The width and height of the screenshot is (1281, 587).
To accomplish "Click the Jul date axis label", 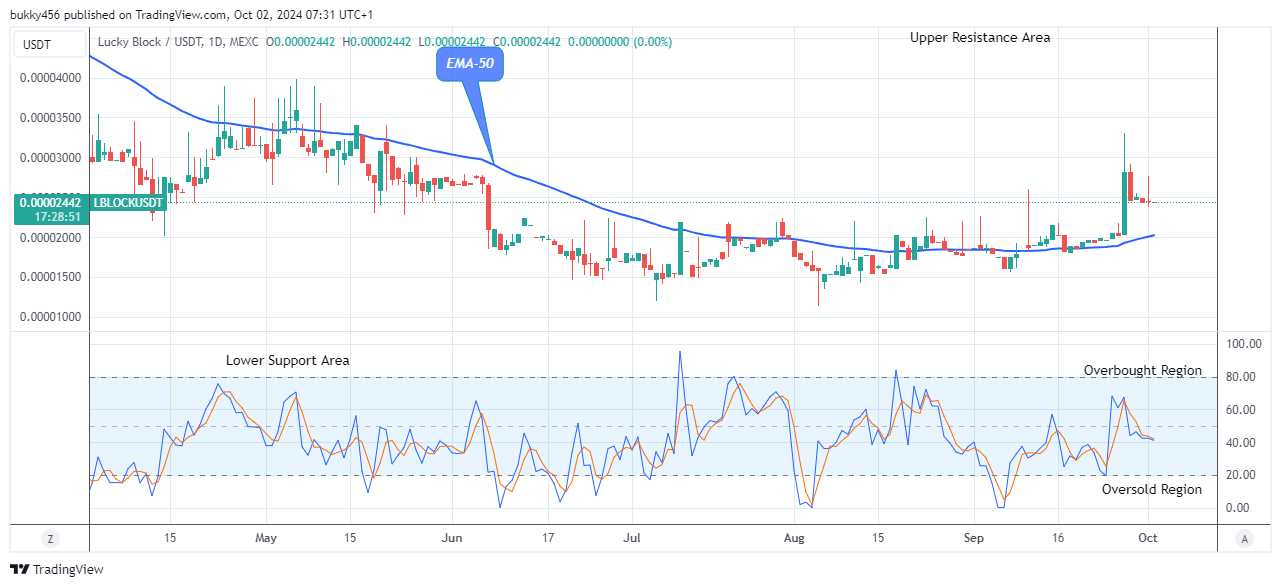I will point(632,538).
